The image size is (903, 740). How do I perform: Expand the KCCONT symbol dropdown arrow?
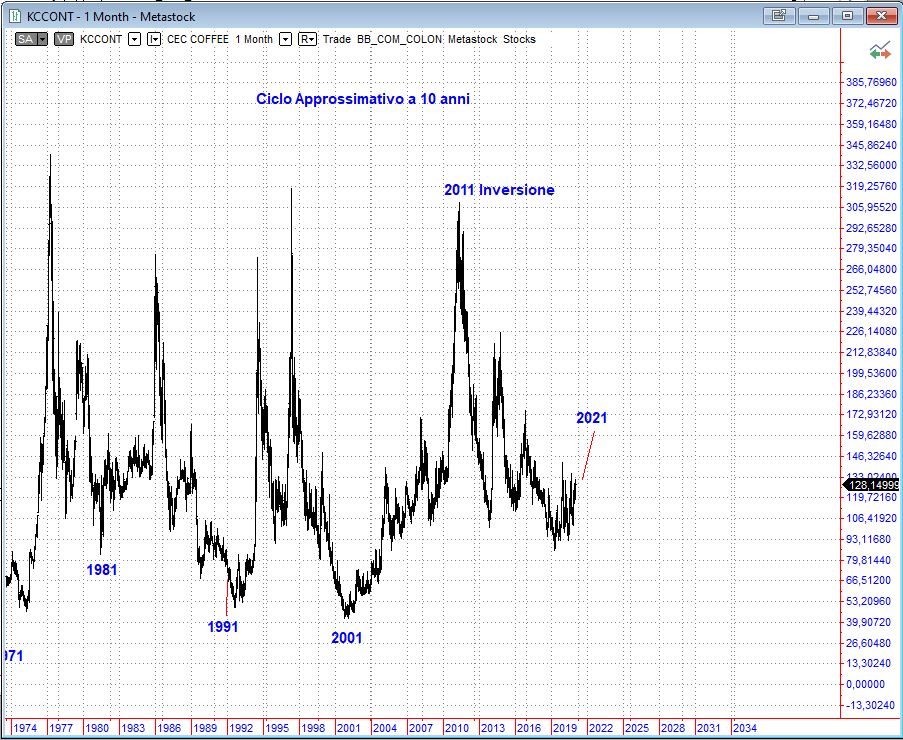click(134, 39)
